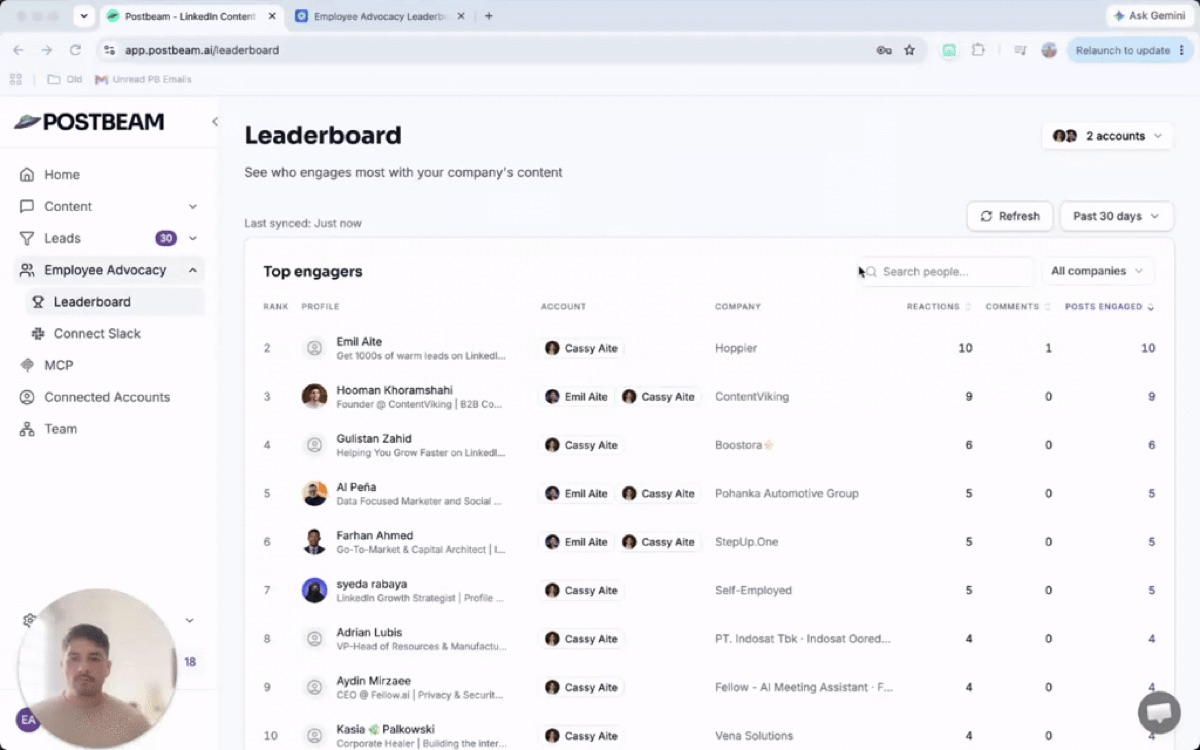1200x750 pixels.
Task: Click in the Search people field
Action: click(947, 271)
